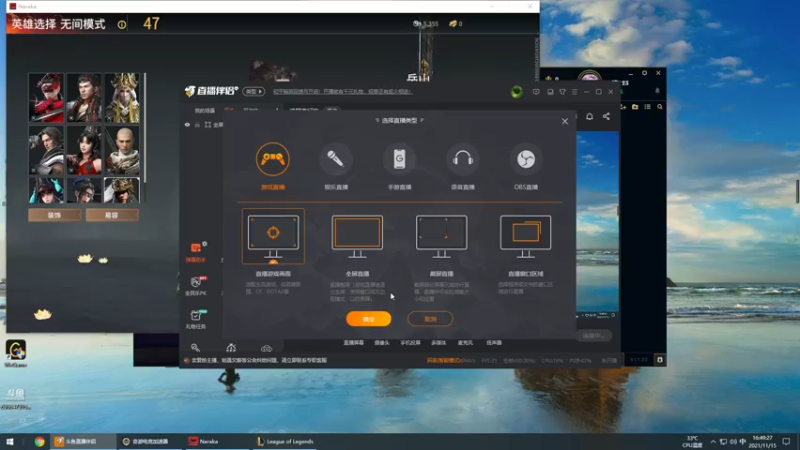Click the magnifier key icon at sidebar bottom
Screen dimensions: 800x450
[x=195, y=348]
